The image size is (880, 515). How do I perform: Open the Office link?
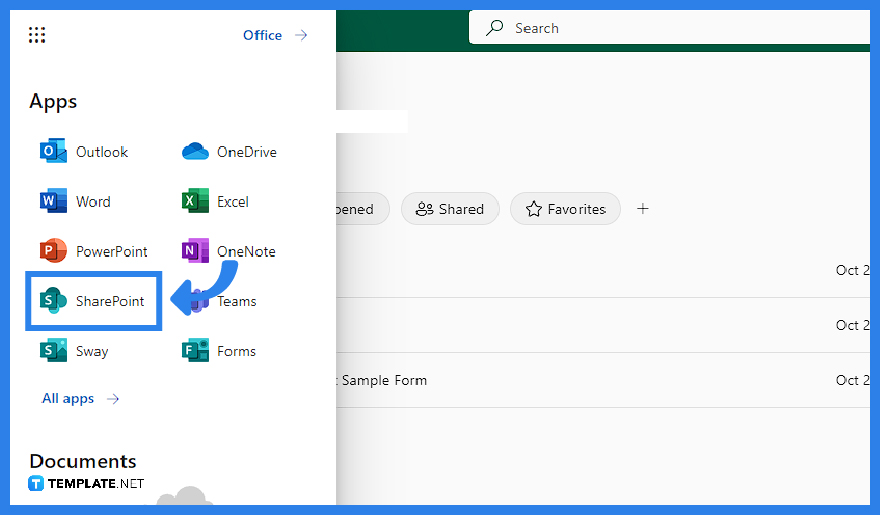[x=262, y=35]
